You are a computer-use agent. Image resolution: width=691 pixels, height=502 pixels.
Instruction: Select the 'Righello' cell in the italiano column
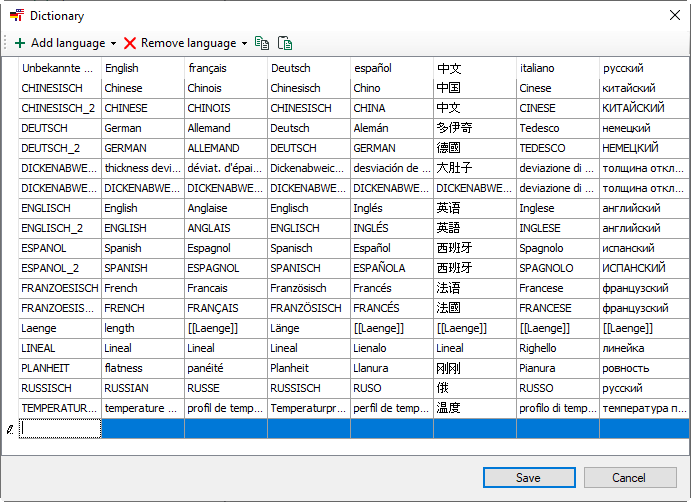(x=557, y=348)
